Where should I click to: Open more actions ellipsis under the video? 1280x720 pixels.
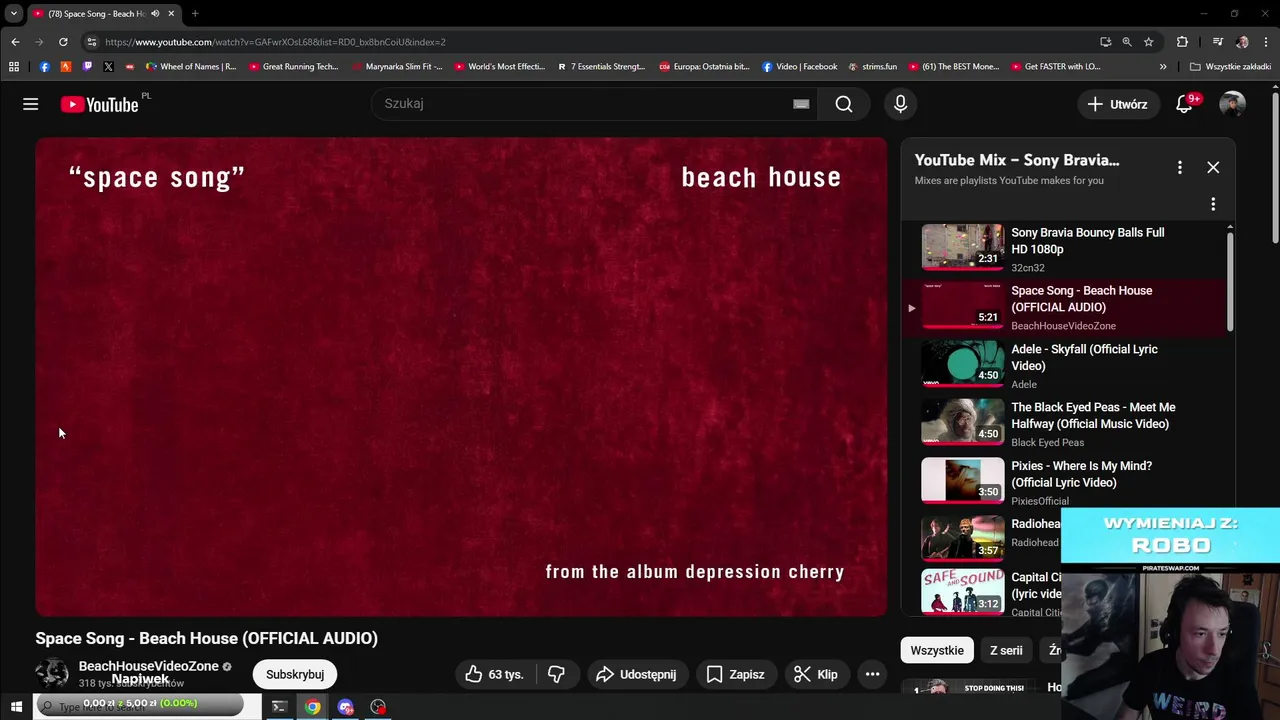(x=872, y=674)
